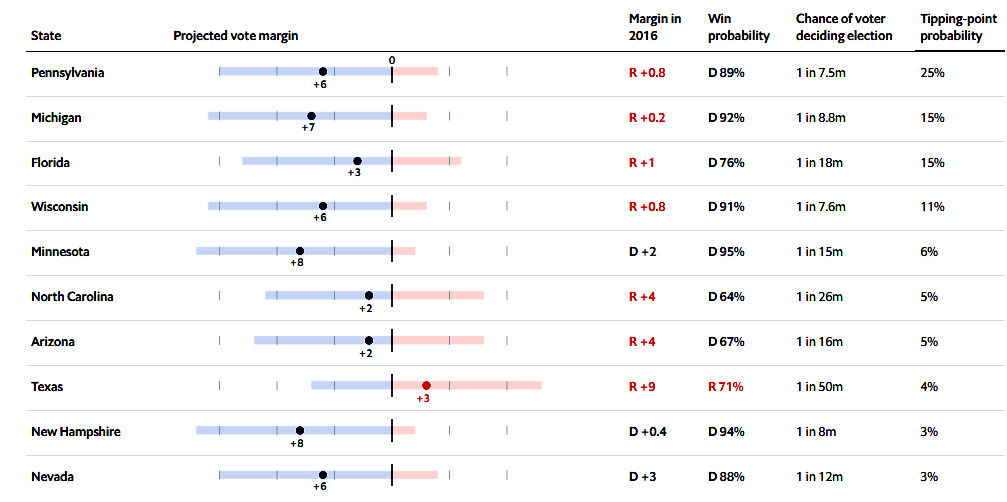Click the Win probability column header

pos(738,27)
